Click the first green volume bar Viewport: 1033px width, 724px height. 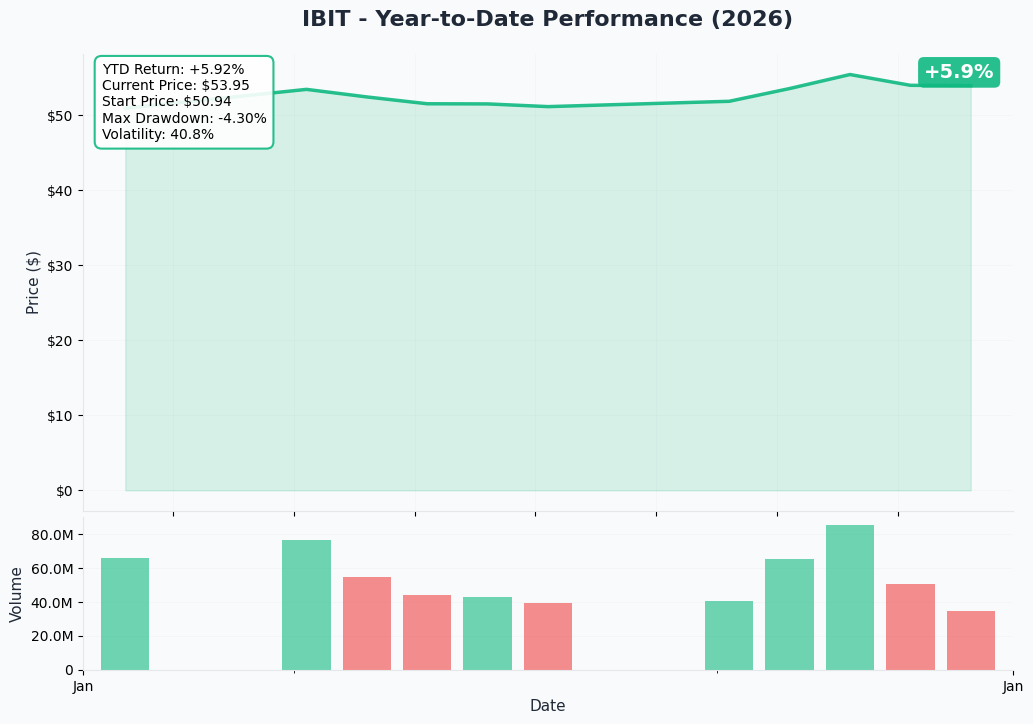[125, 614]
